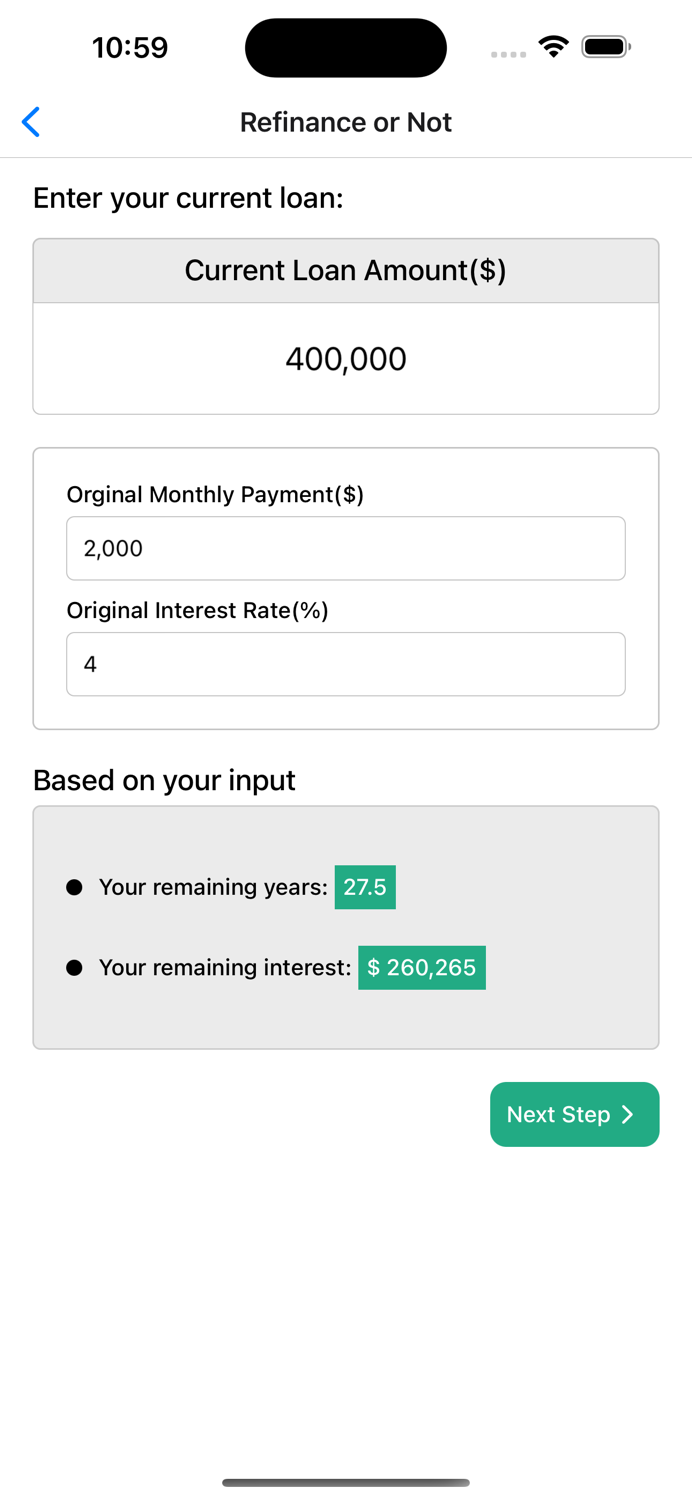Click the Original Monthly Payment input showing 2,000
The width and height of the screenshot is (692, 1500).
click(x=346, y=548)
